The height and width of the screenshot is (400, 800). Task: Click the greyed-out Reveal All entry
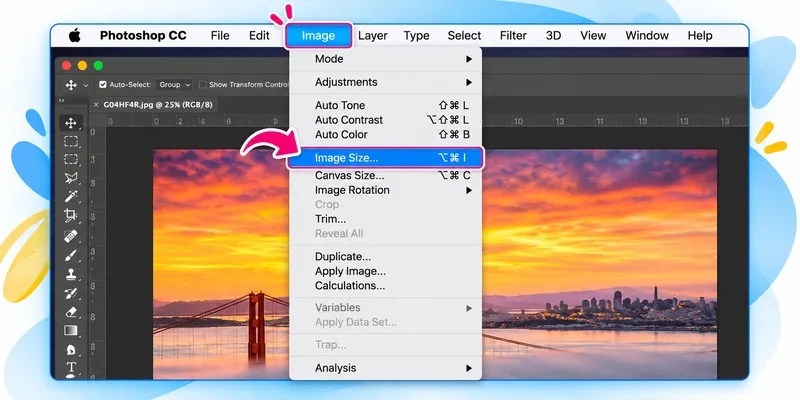pos(386,234)
